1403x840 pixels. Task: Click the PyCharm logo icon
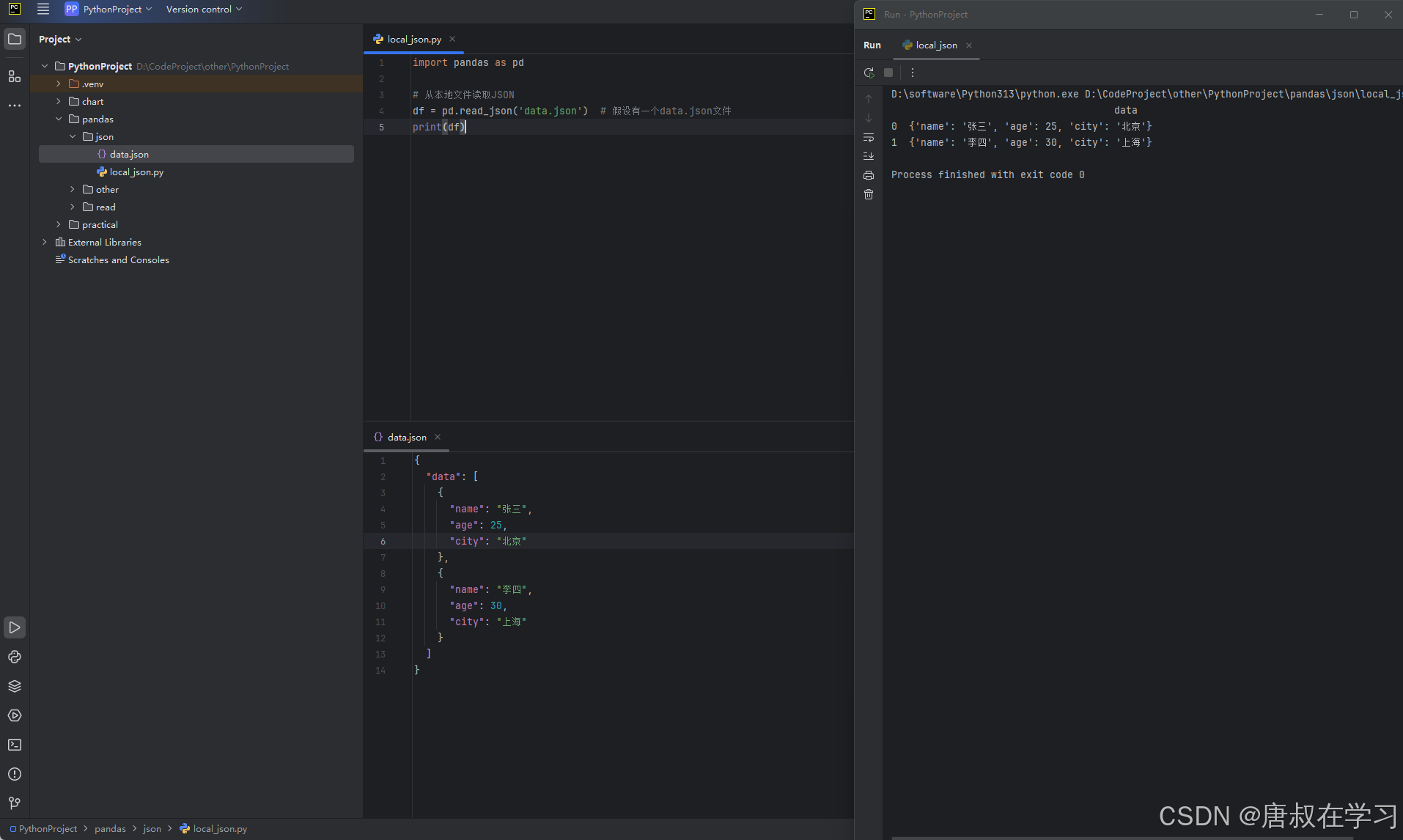[15, 10]
